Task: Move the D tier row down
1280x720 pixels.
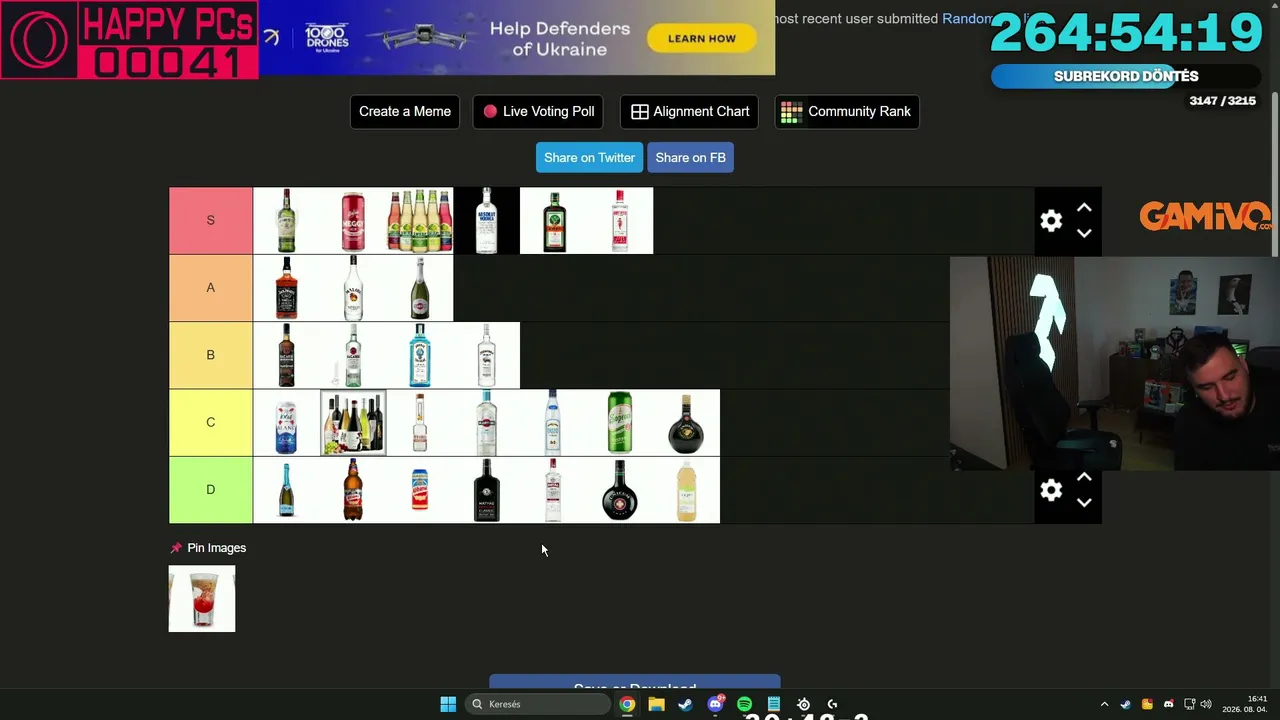Action: tap(1084, 502)
